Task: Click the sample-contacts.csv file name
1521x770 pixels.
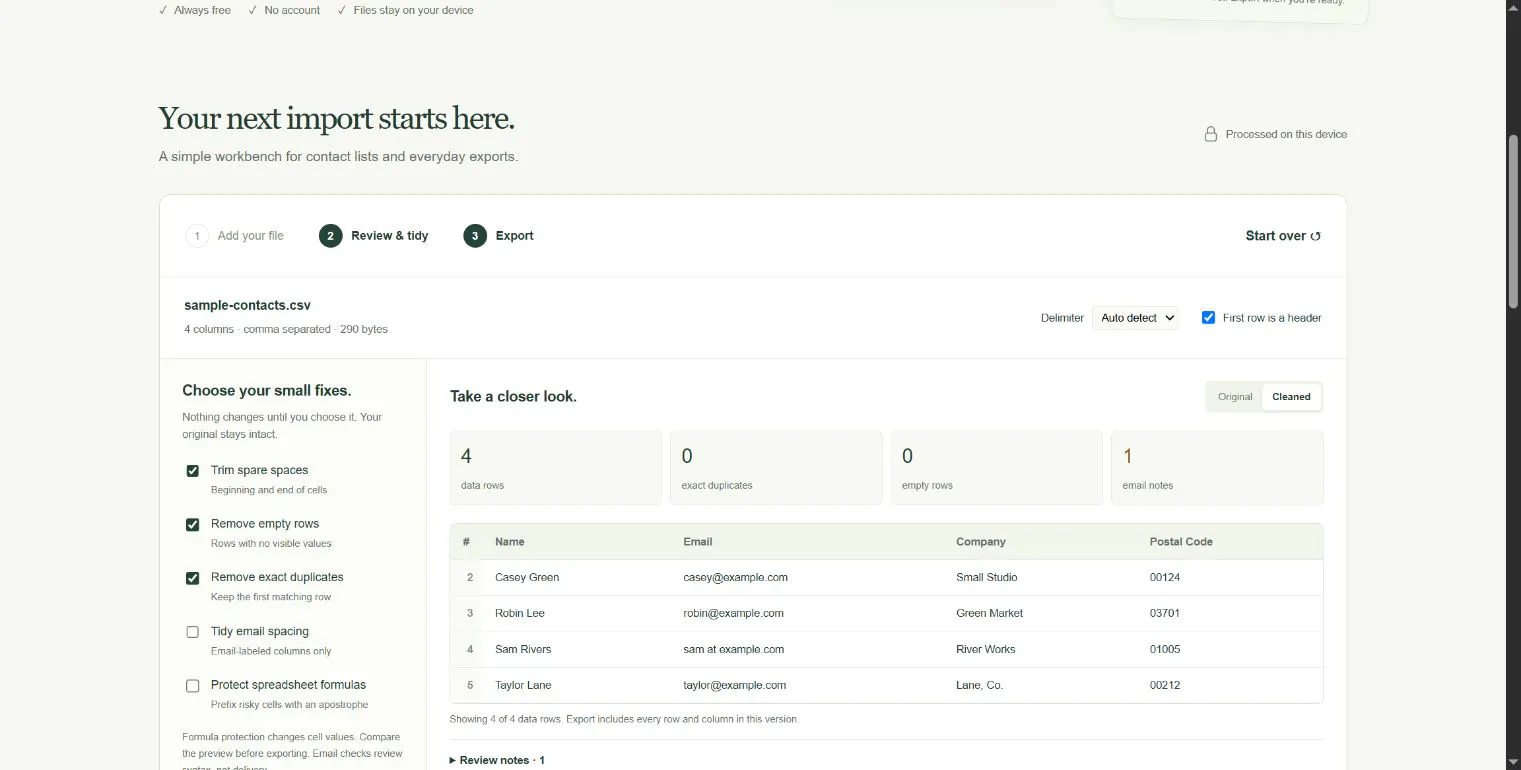Action: pyautogui.click(x=248, y=306)
